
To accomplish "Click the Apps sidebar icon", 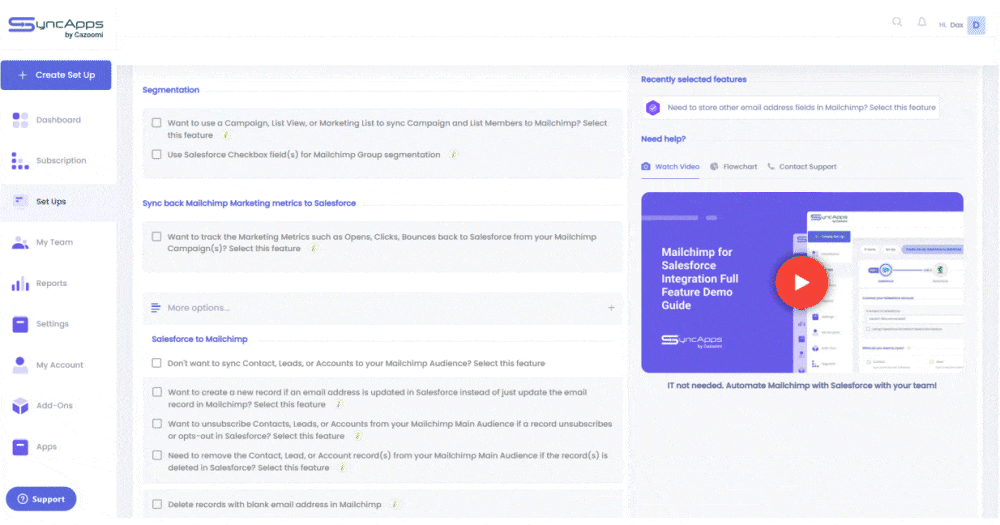I will point(20,447).
